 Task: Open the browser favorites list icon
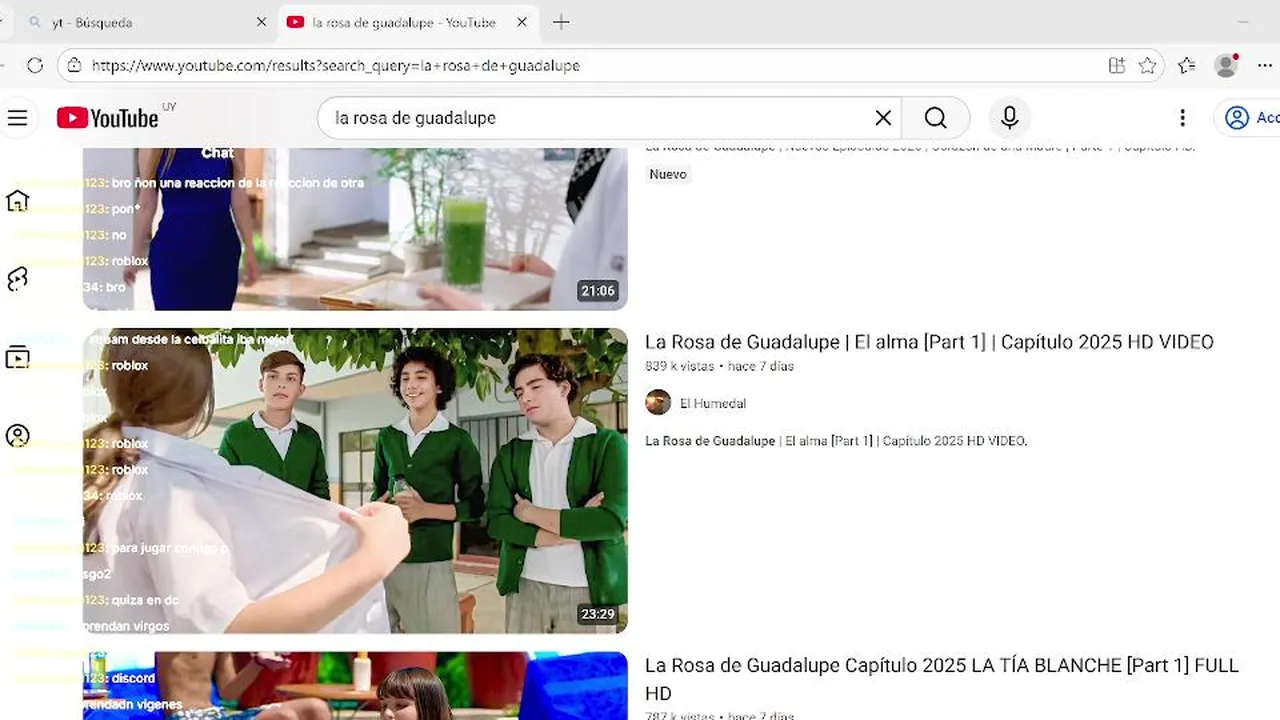(x=1187, y=65)
